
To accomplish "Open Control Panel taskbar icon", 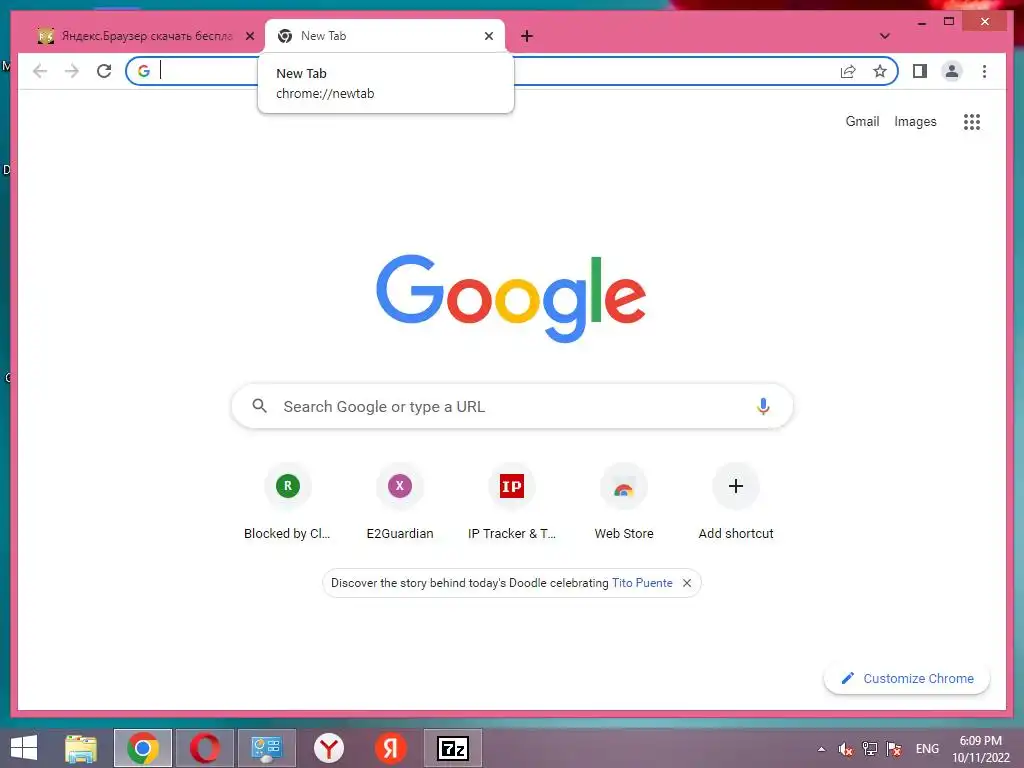I will tap(266, 748).
